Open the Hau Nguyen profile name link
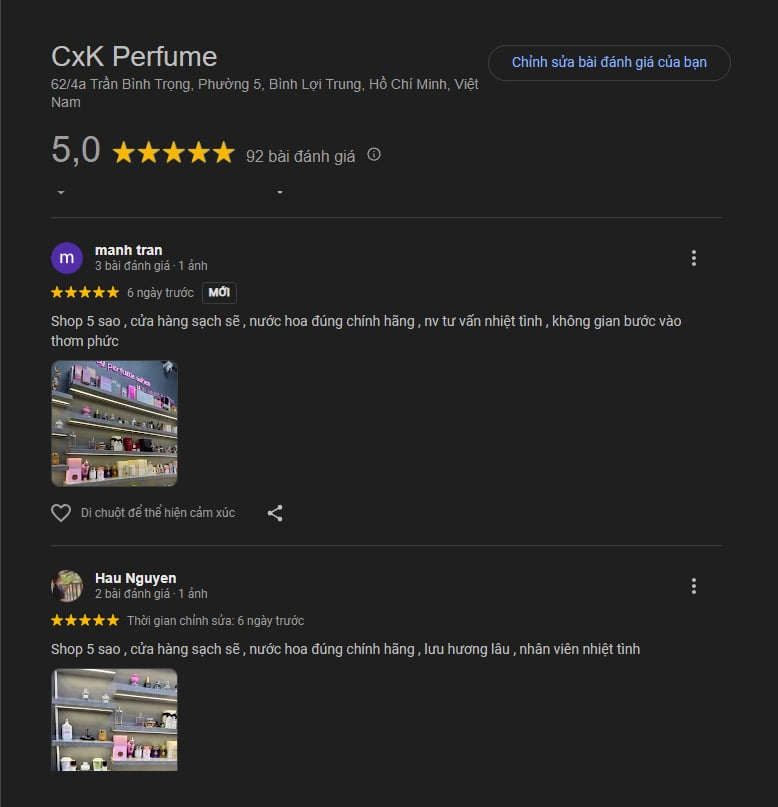The width and height of the screenshot is (778, 807). 136,578
